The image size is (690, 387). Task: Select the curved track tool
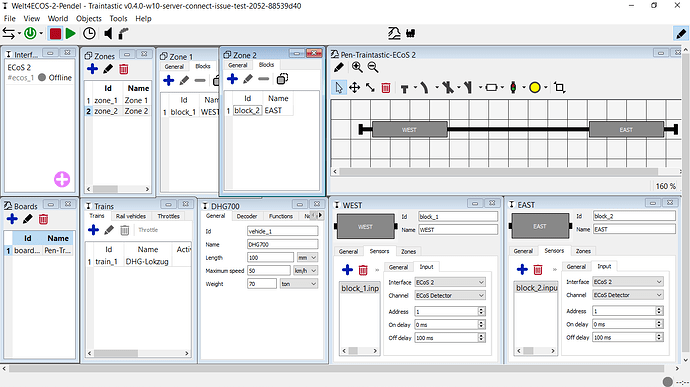pos(424,88)
